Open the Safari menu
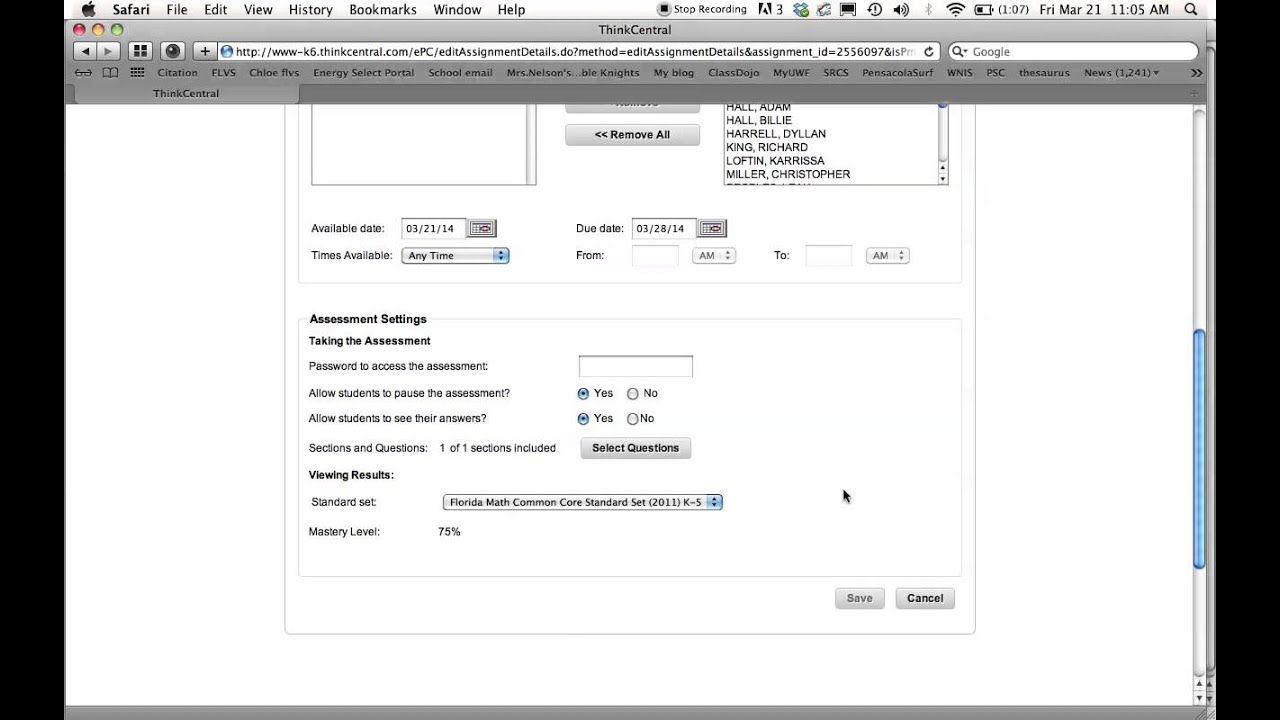The width and height of the screenshot is (1280, 720). (x=130, y=9)
